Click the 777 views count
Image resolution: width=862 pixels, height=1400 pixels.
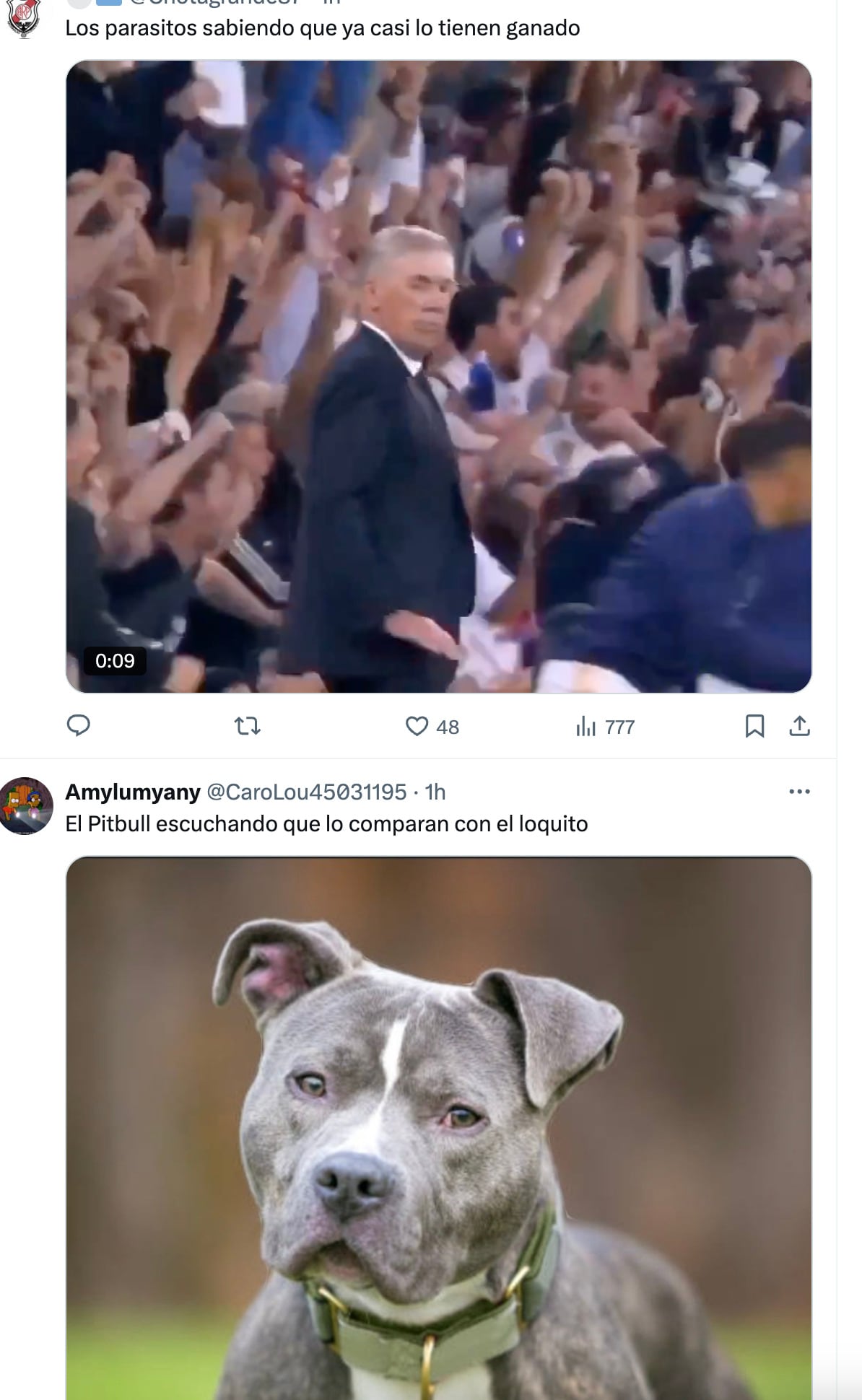tap(619, 727)
